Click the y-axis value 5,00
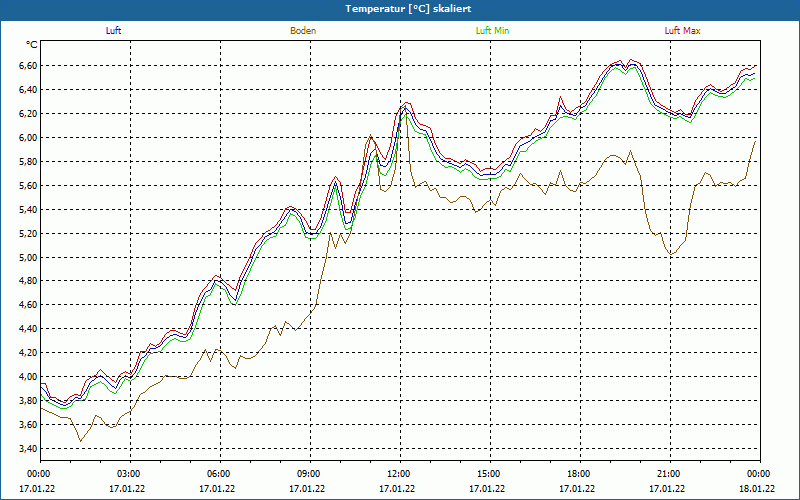 click(28, 258)
